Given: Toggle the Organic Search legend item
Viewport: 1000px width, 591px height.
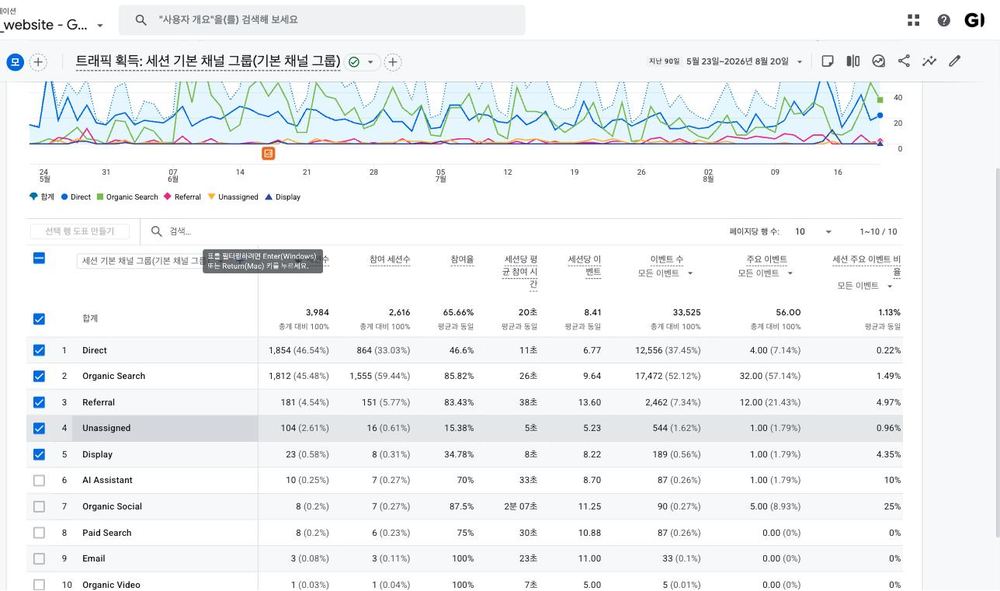Looking at the screenshot, I should 127,197.
